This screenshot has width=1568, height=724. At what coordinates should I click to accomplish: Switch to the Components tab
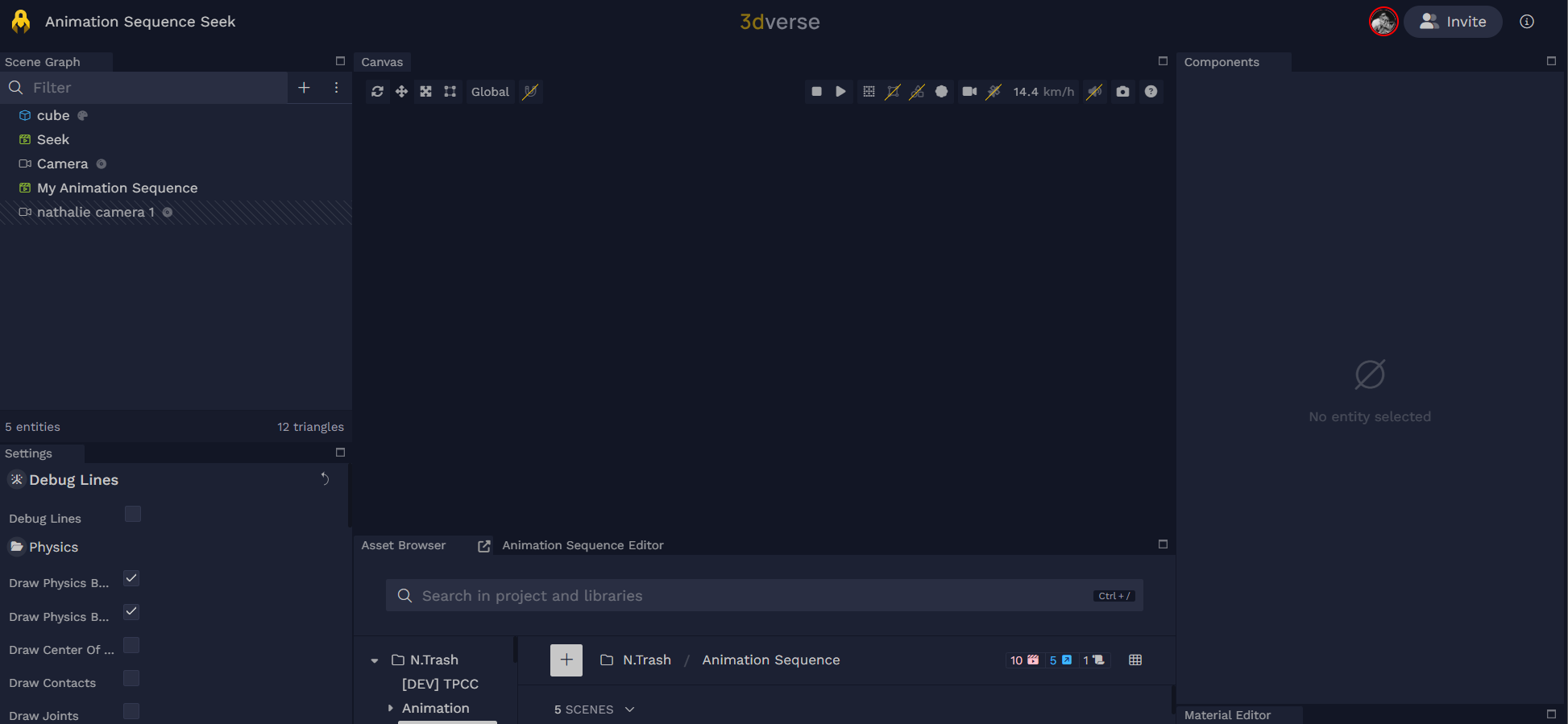point(1222,62)
